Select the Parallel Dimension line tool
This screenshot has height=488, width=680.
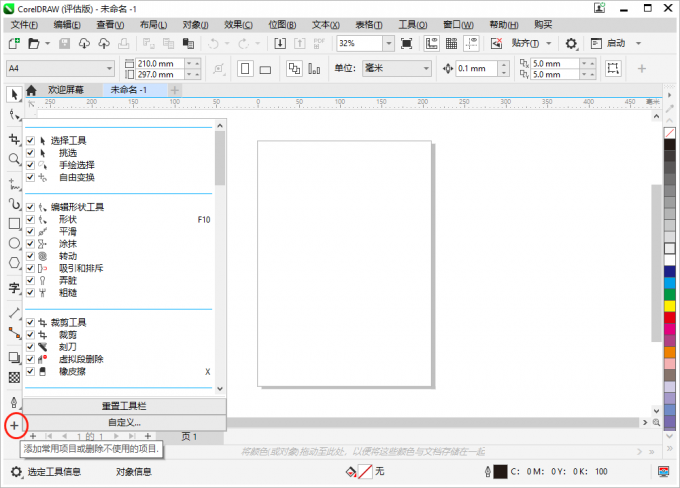(x=14, y=312)
